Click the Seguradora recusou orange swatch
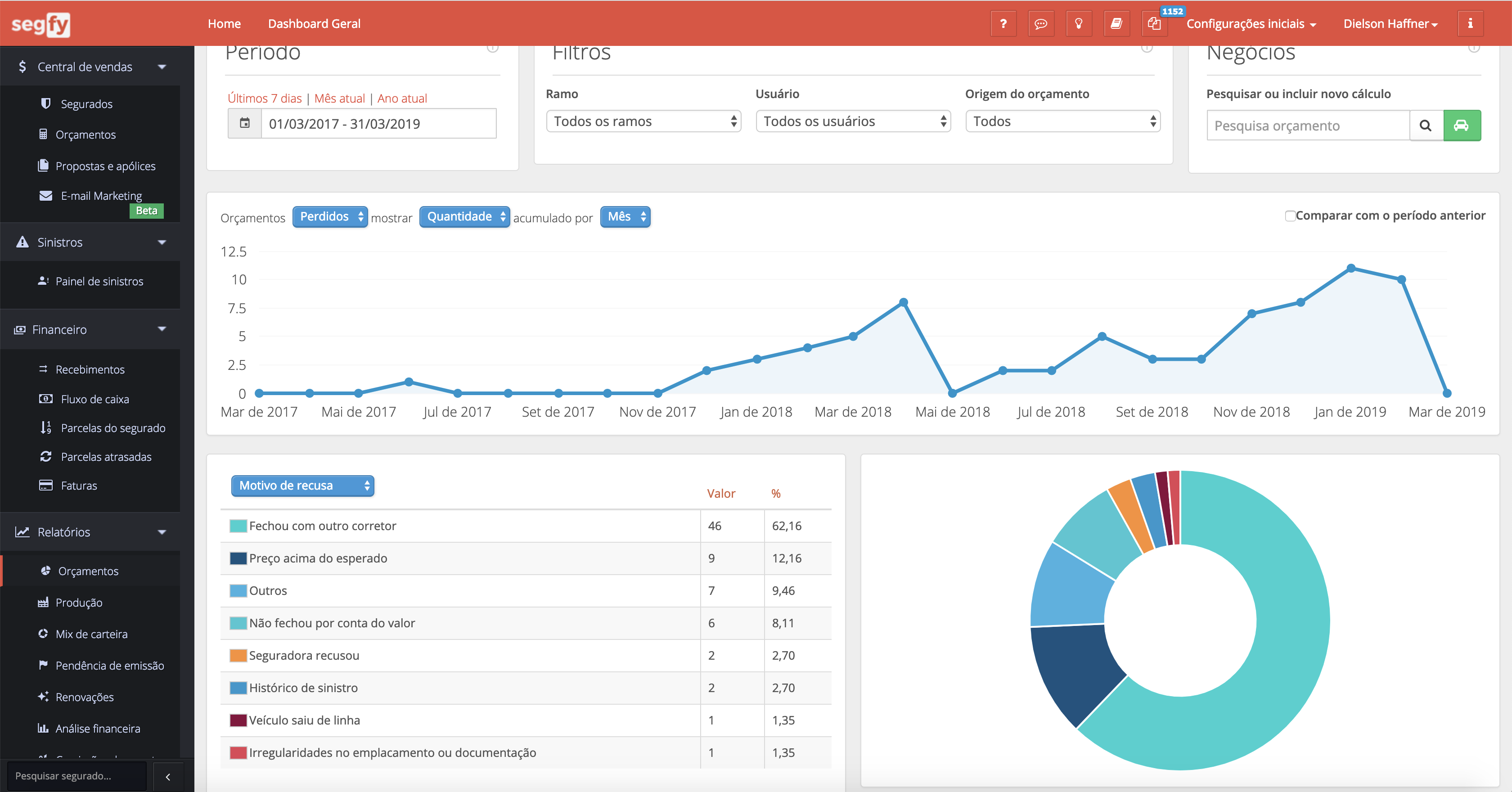This screenshot has height=792, width=1512. 238,655
